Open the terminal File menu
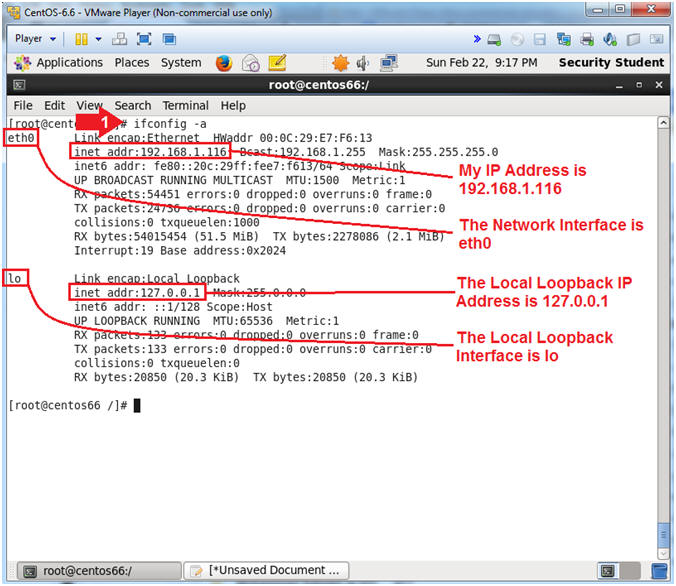This screenshot has width=676, height=586. [23, 106]
